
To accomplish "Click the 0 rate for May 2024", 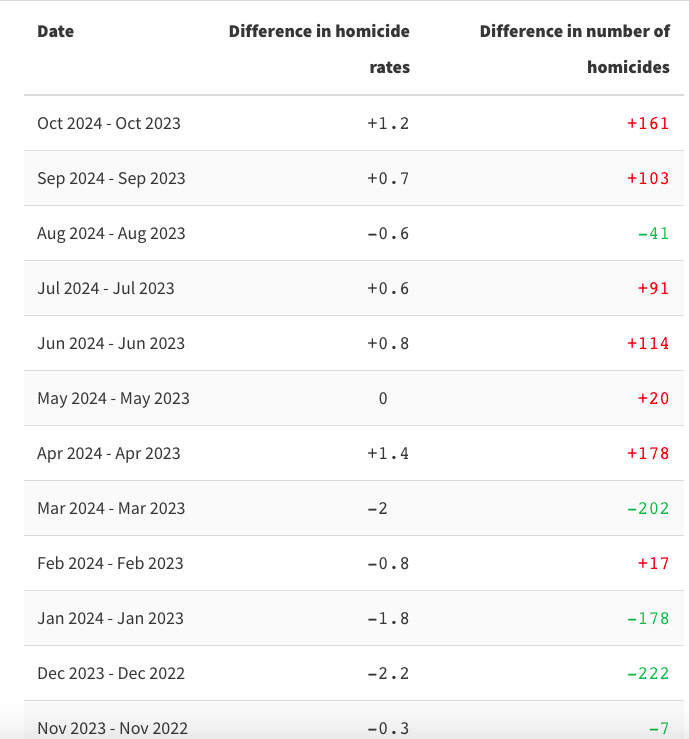I will pos(383,399).
